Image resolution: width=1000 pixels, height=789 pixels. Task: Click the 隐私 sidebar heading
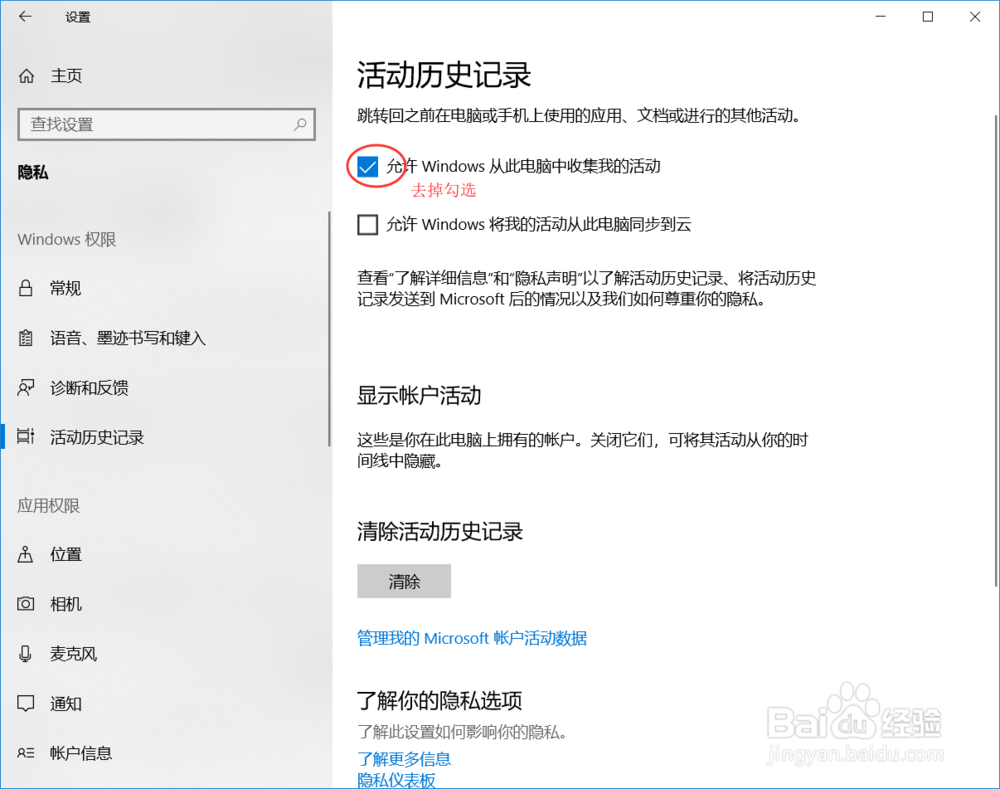click(33, 172)
